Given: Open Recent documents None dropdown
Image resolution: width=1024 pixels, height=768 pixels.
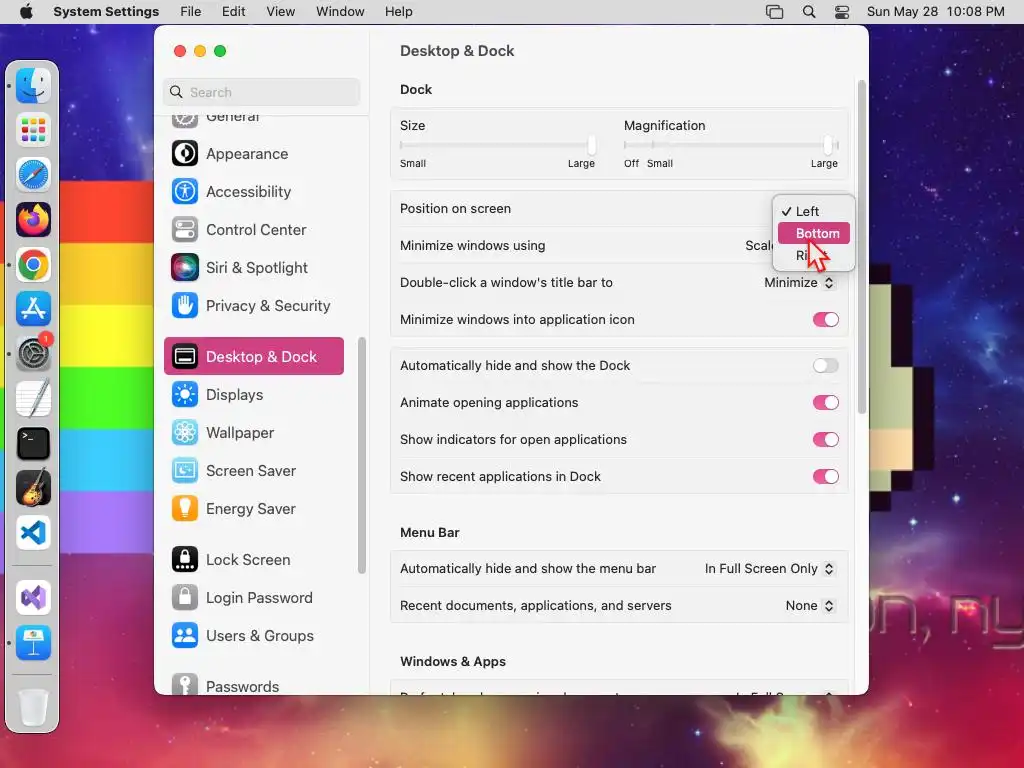Looking at the screenshot, I should click(x=810, y=605).
